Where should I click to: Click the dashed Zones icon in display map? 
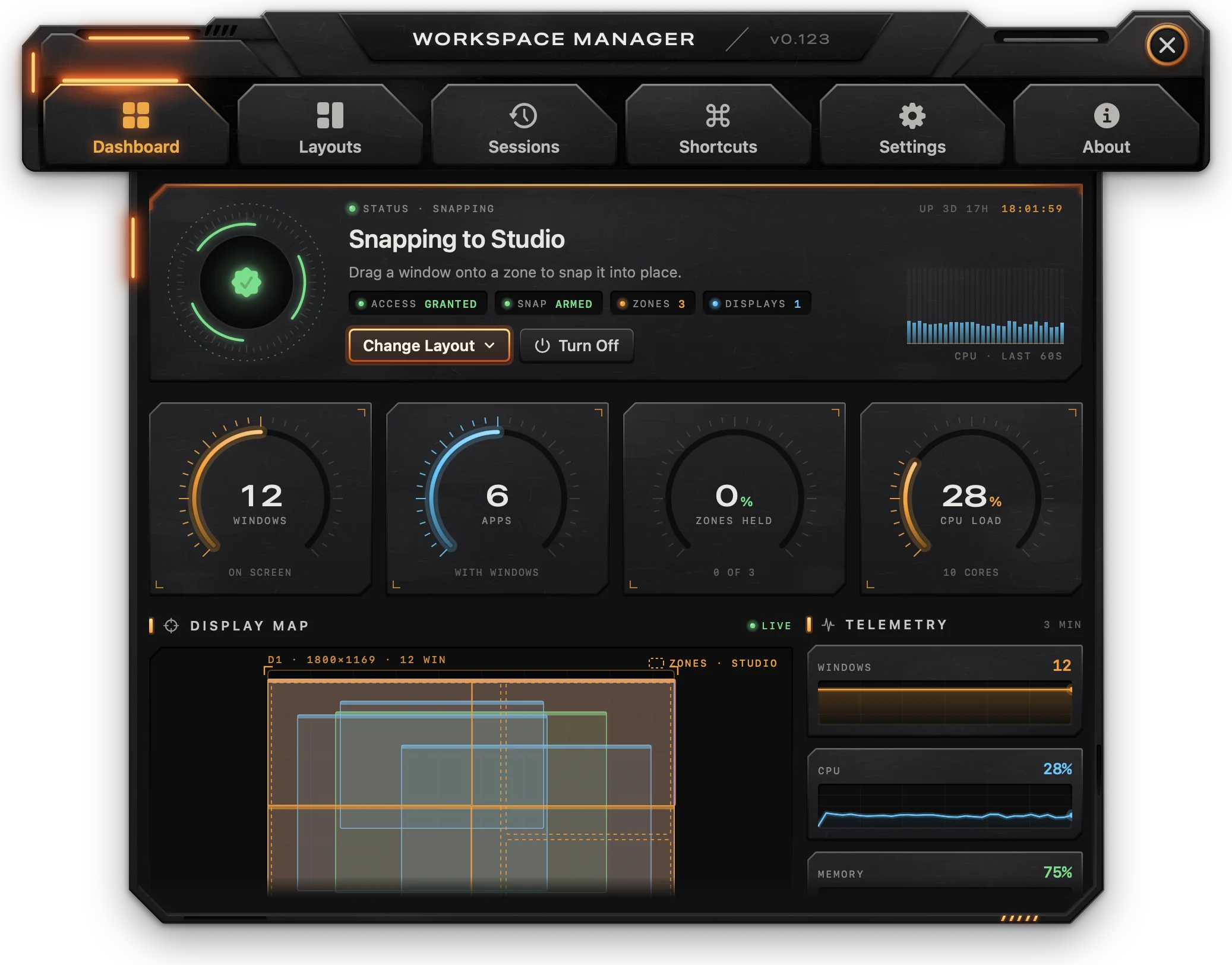(656, 663)
